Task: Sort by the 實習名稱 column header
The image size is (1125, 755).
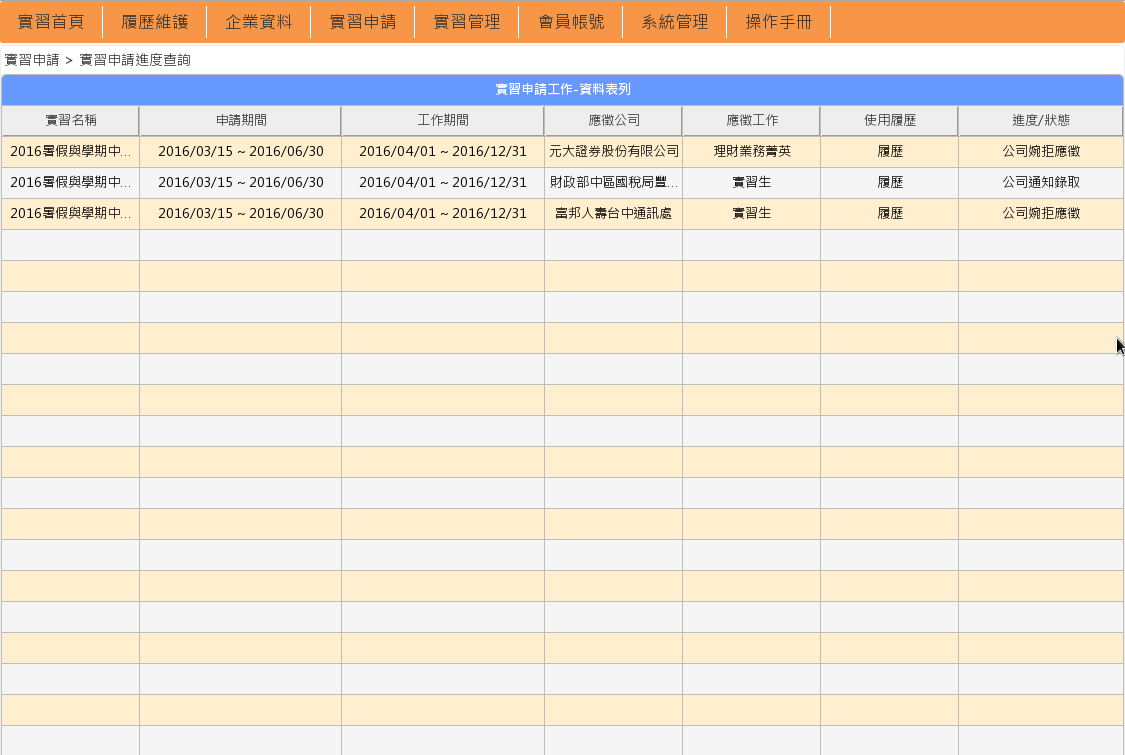Action: (x=70, y=121)
